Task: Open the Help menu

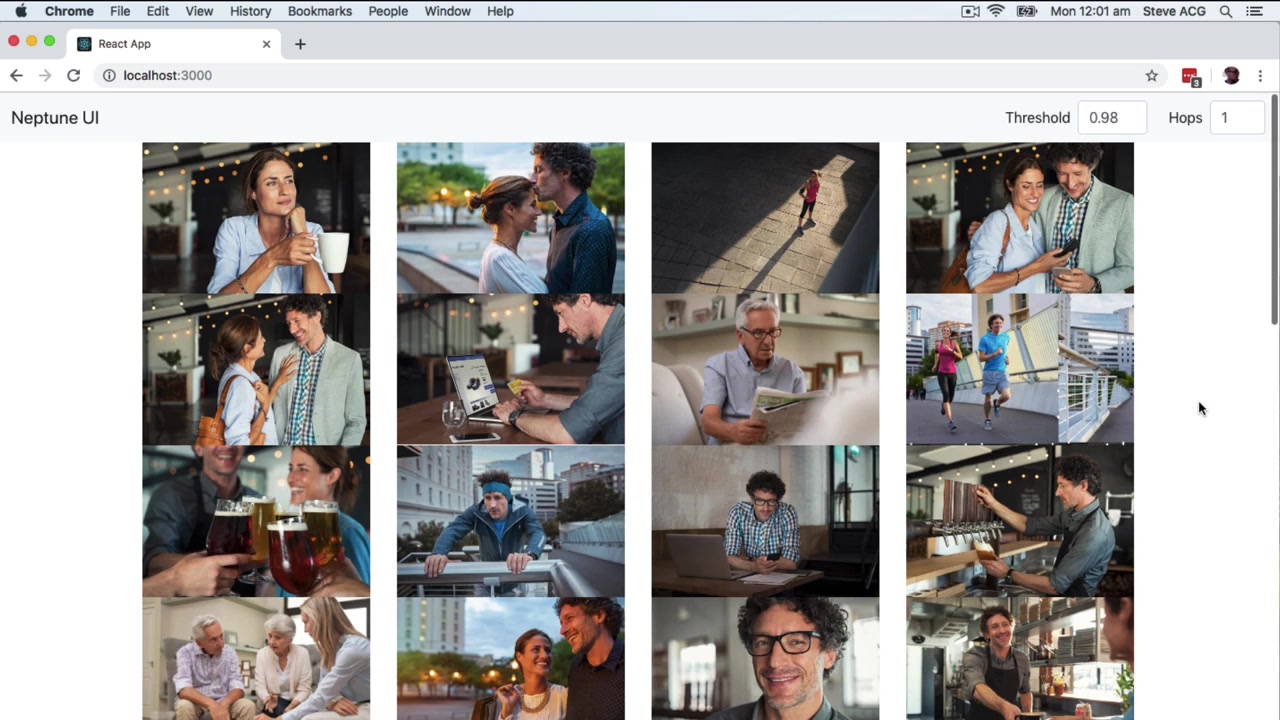Action: [500, 11]
